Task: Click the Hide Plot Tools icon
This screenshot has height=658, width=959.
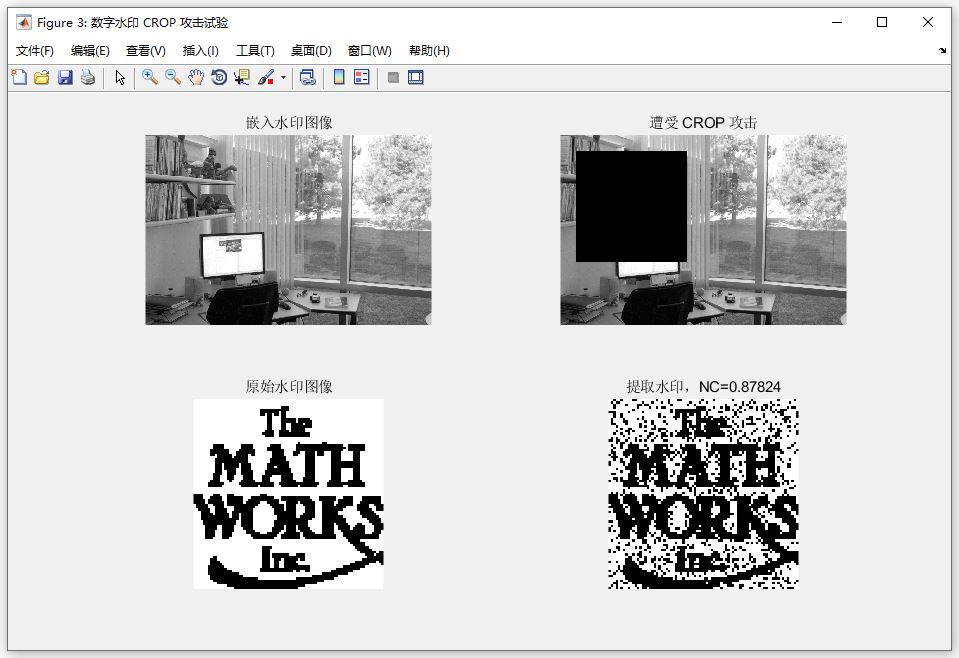Action: pyautogui.click(x=393, y=77)
